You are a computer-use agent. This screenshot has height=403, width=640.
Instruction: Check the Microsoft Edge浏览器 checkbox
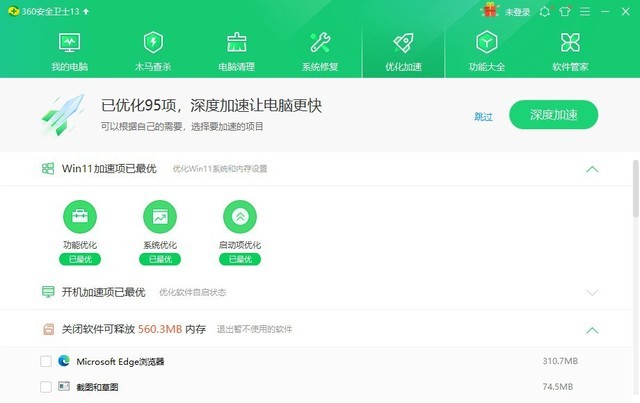coord(46,361)
